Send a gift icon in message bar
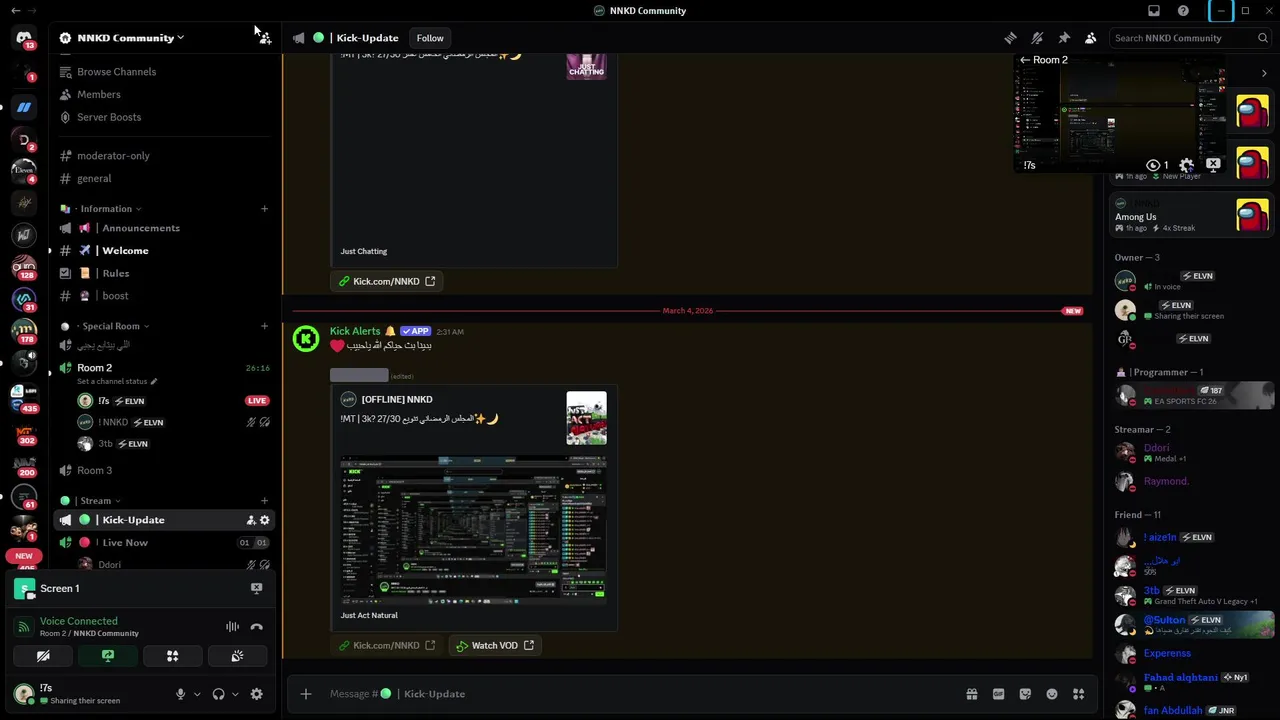1280x720 pixels. [971, 694]
